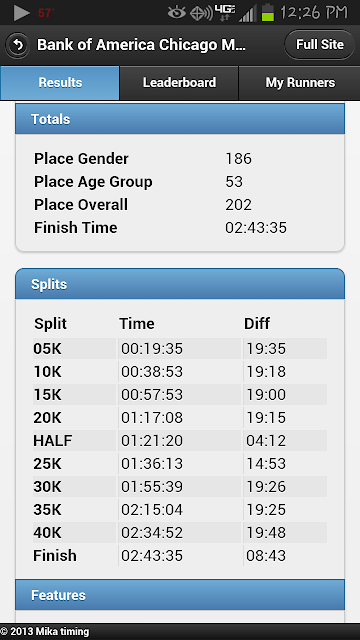Tap the 2013 Mika timing footer link
This screenshot has height=640, width=360.
[x=44, y=632]
